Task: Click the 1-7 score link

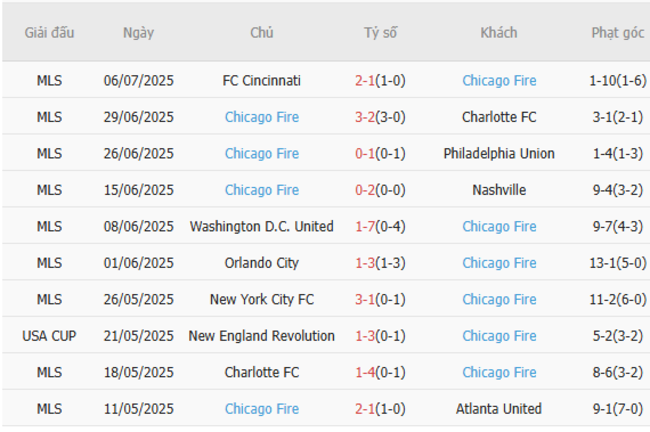Action: 365,227
